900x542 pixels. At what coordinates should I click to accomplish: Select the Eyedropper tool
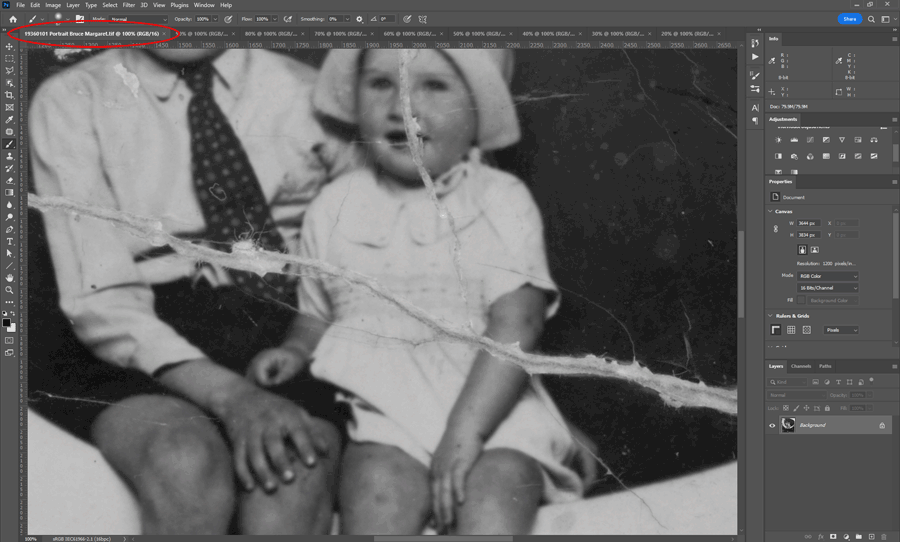(10, 119)
